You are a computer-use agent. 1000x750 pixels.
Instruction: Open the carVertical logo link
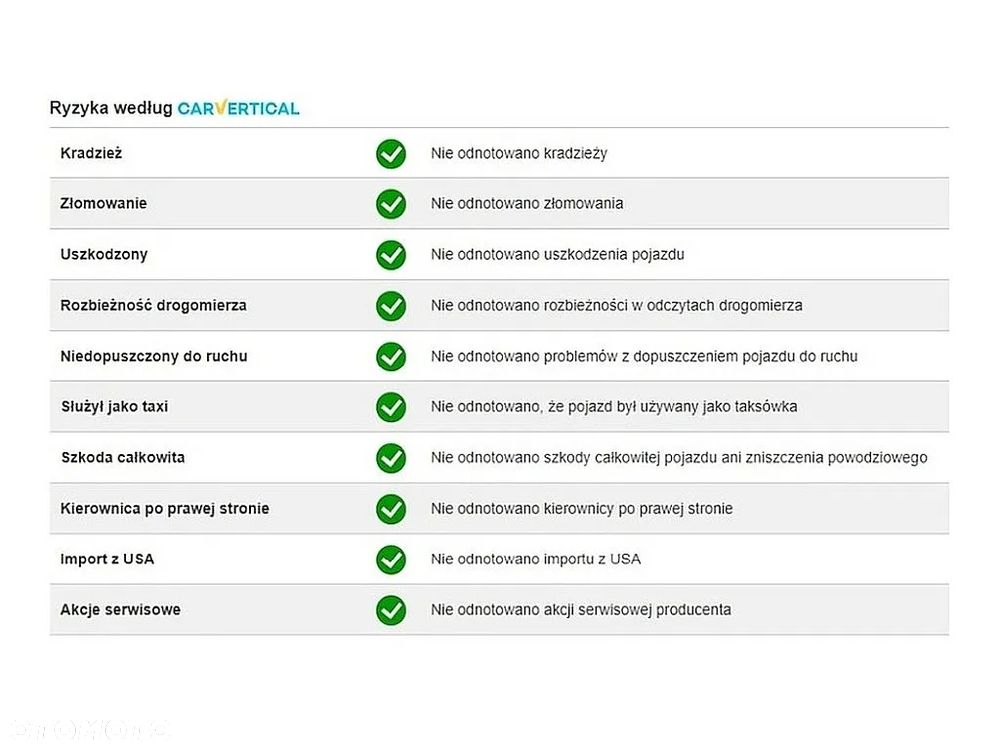238,108
